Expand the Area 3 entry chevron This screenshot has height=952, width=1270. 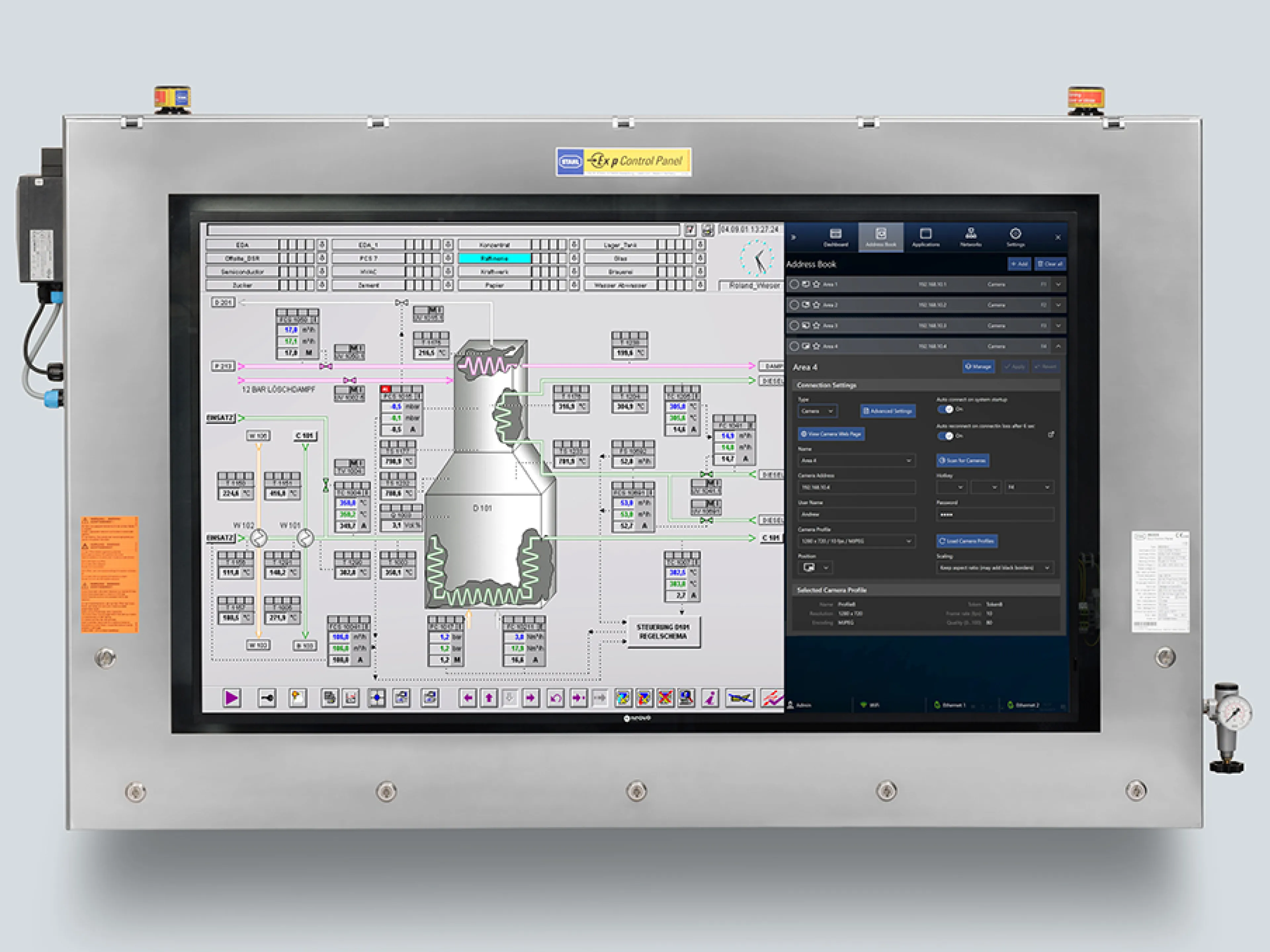[1058, 325]
